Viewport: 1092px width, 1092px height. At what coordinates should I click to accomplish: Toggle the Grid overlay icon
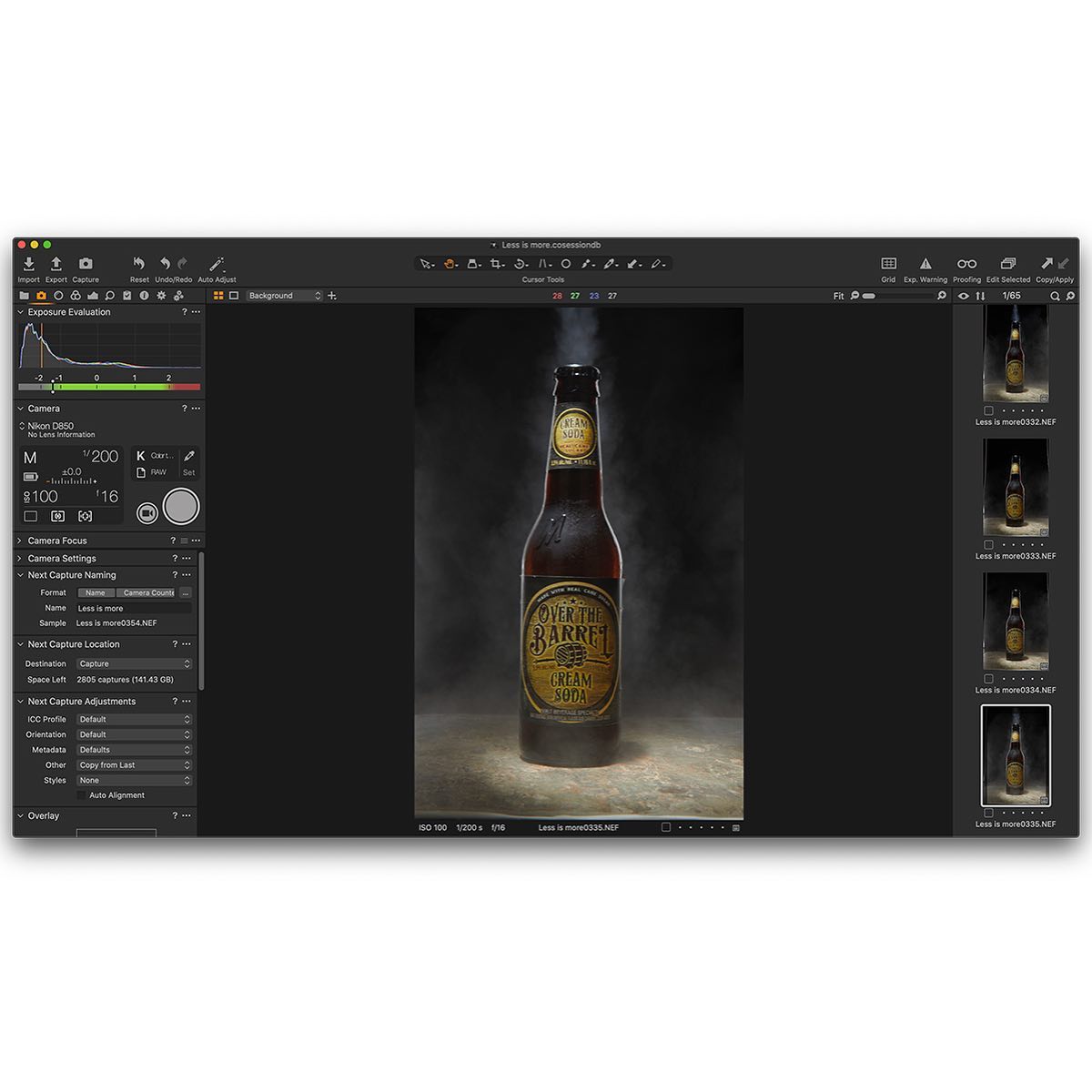[x=889, y=264]
